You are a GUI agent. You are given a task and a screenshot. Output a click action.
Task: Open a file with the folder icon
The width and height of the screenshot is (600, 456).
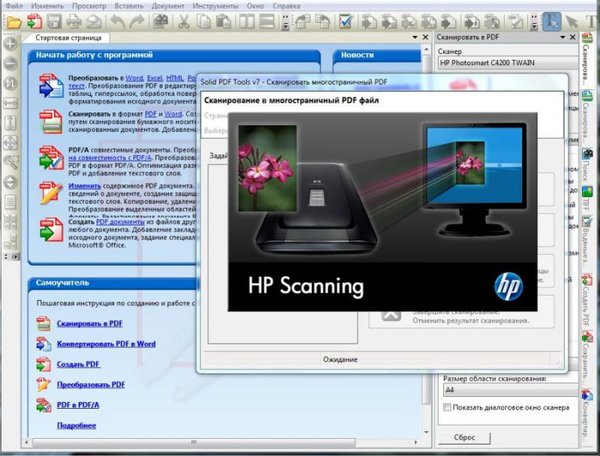coord(14,22)
